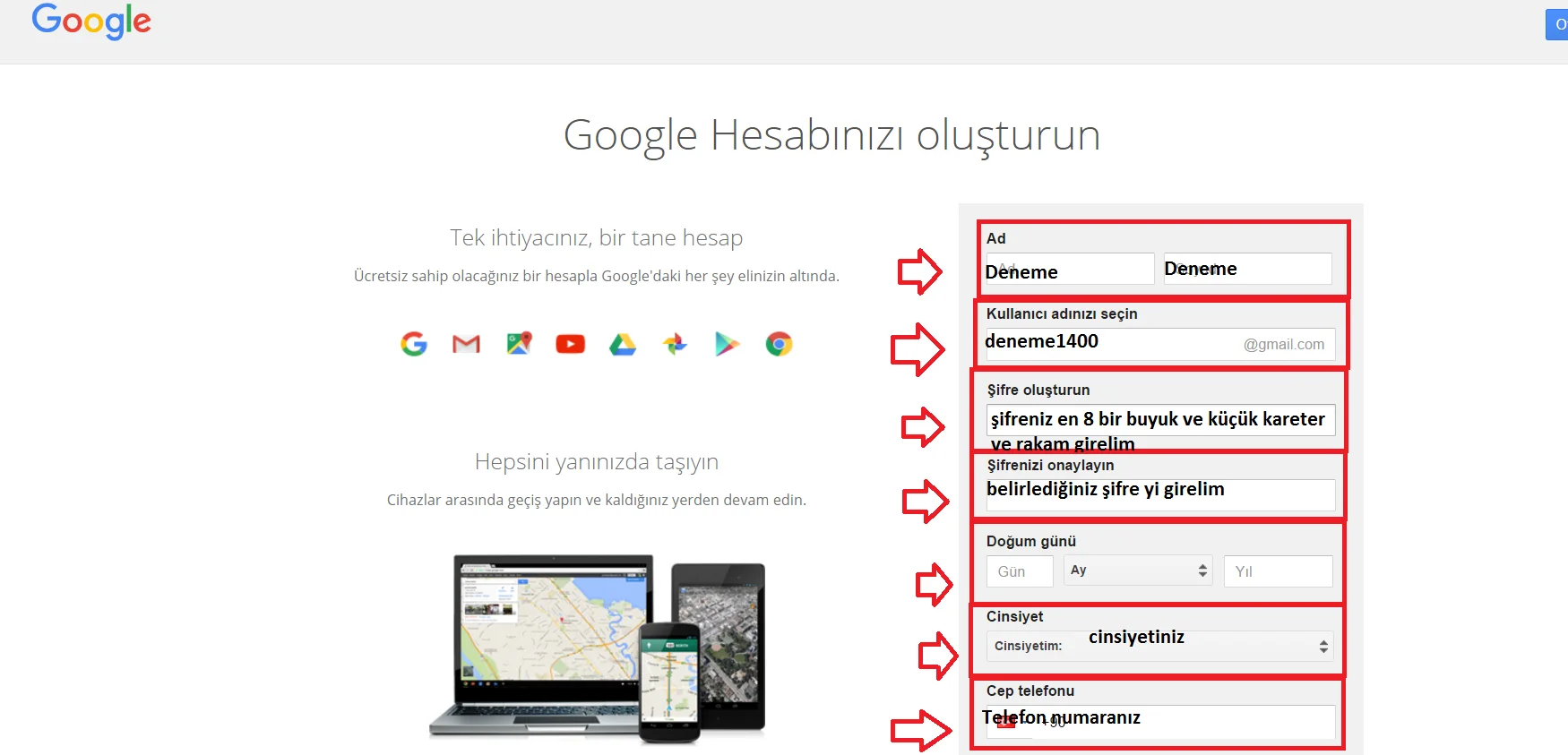Click the Gmail envelope icon
Image resolution: width=1568 pixels, height=755 pixels.
tap(466, 344)
